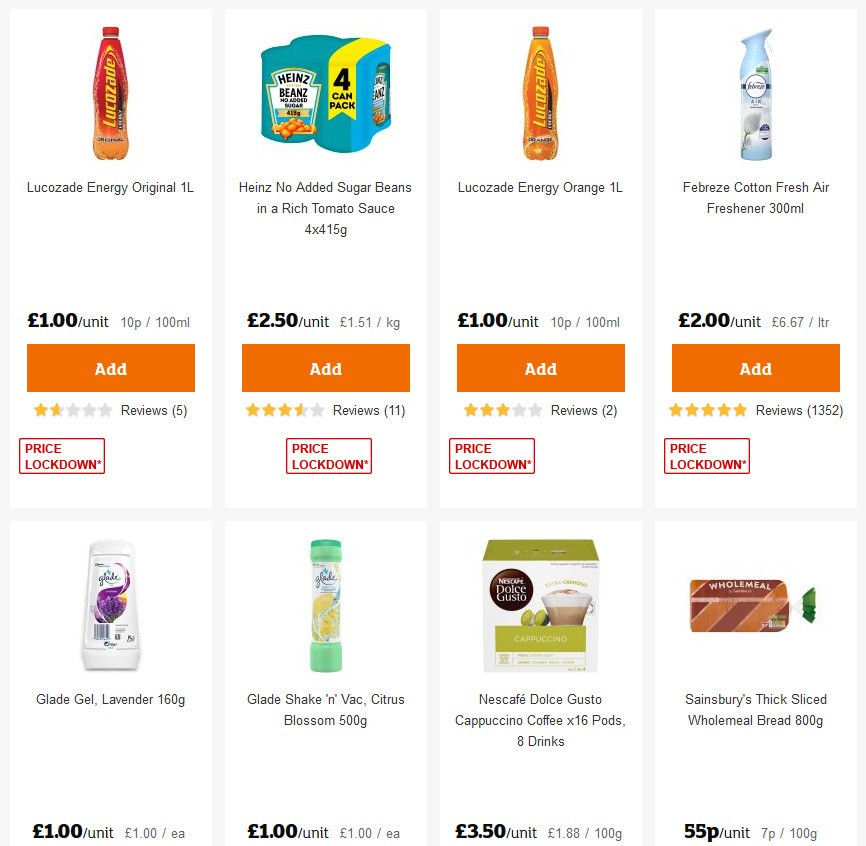Click the PRICE LOCKDOWN badge under Heinz Beanz
The image size is (866, 846).
point(329,456)
